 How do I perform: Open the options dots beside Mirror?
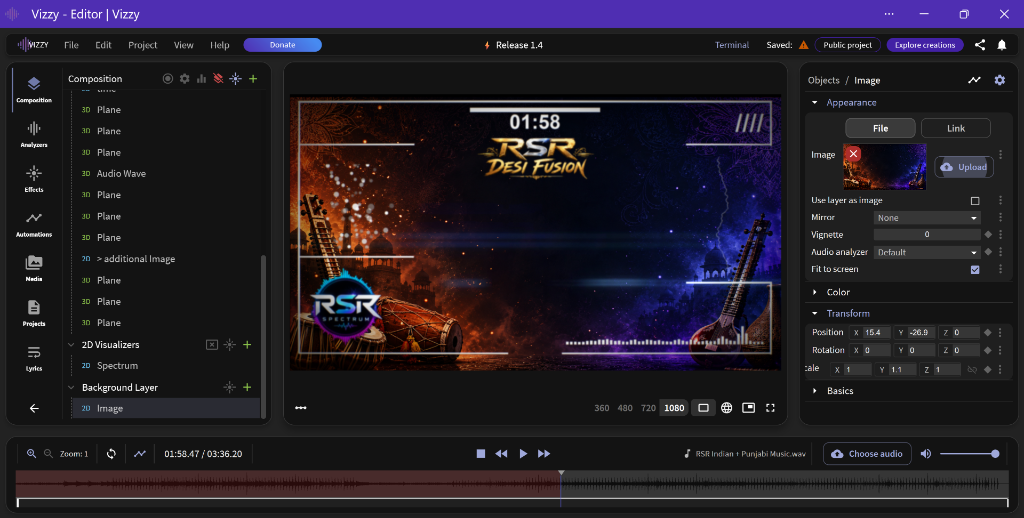tap(1000, 218)
